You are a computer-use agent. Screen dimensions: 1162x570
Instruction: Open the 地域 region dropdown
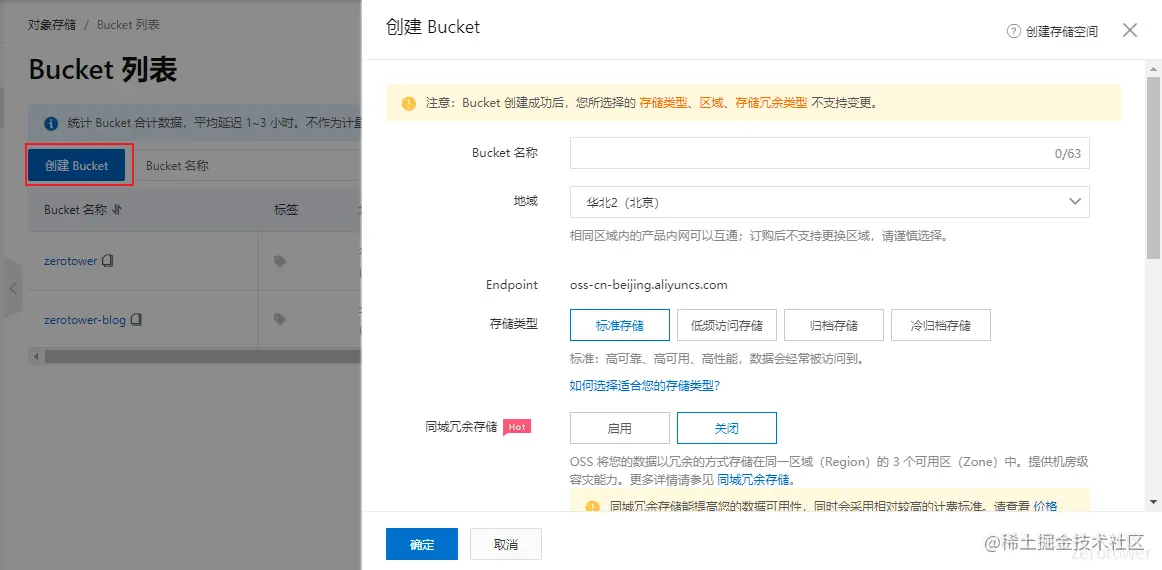click(x=829, y=202)
